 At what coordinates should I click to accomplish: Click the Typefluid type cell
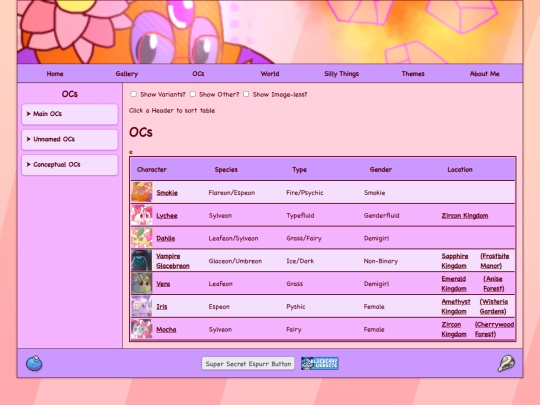pyautogui.click(x=300, y=216)
